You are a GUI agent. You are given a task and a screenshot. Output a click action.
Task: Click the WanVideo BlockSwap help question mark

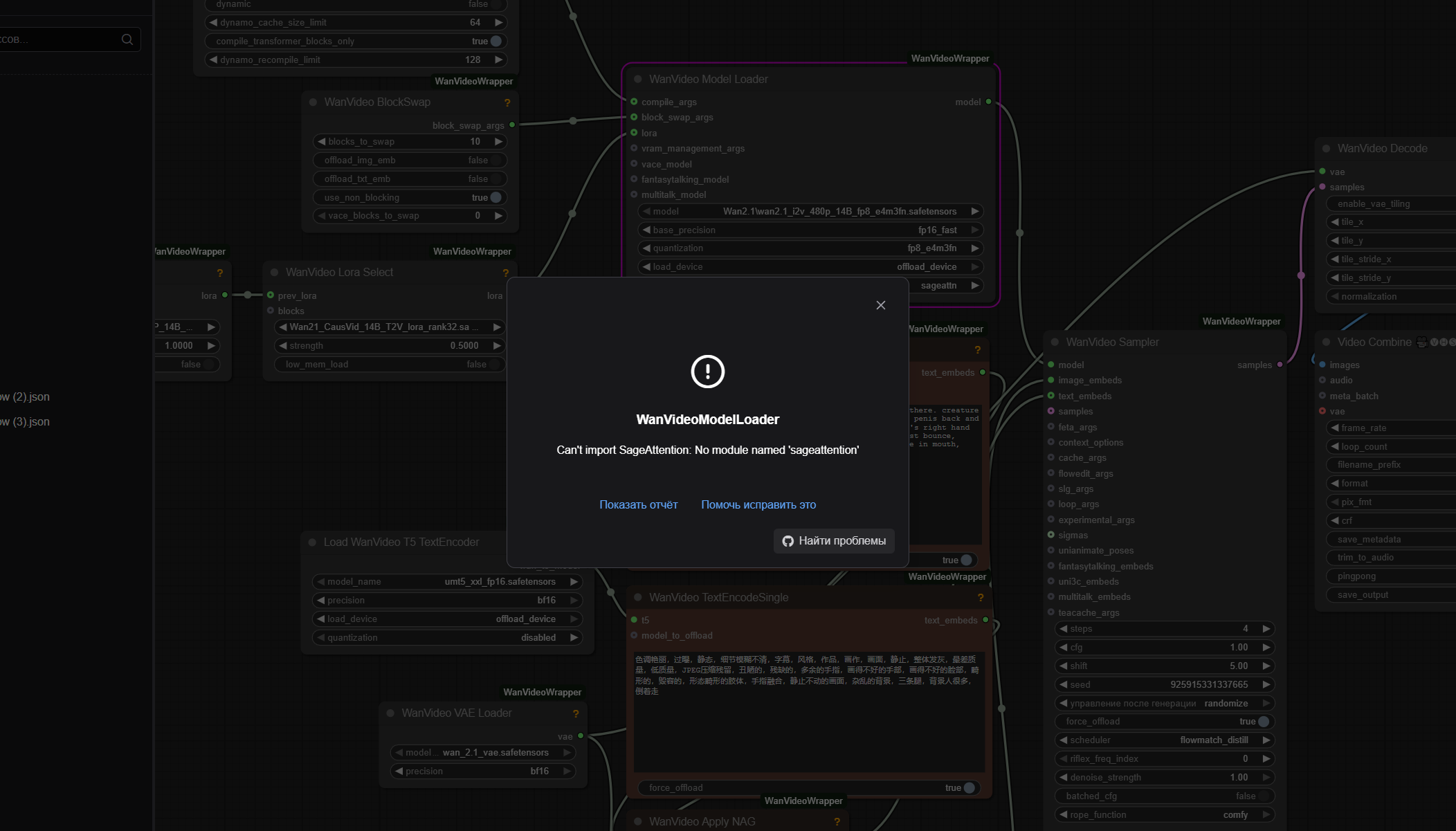click(x=507, y=103)
